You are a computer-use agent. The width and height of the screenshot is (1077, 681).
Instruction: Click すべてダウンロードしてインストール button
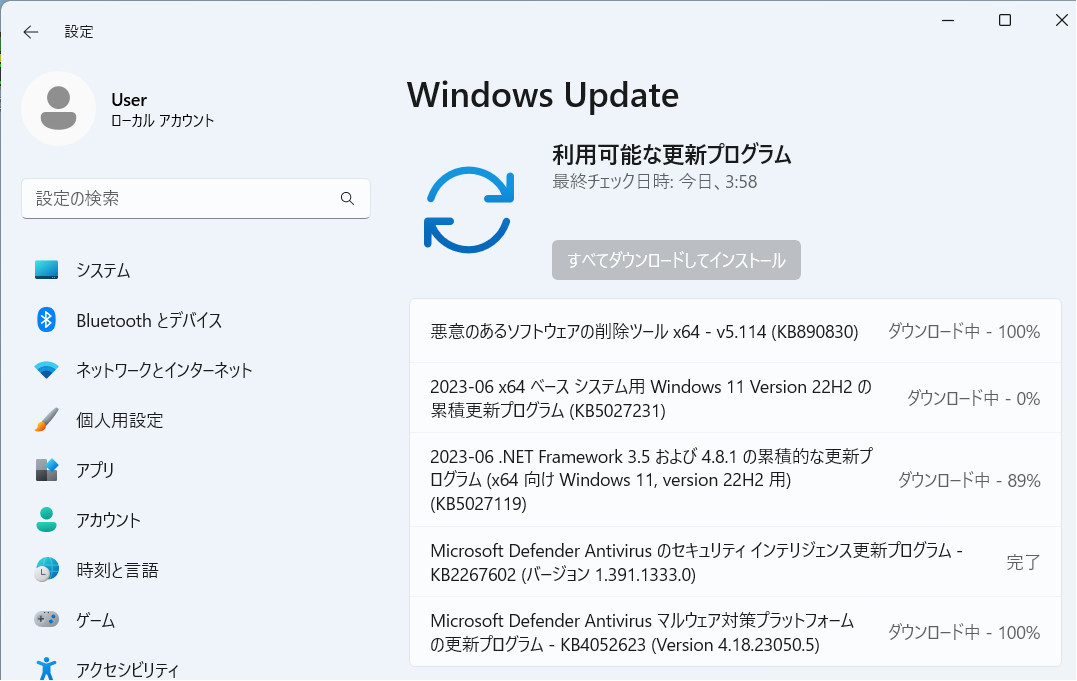click(677, 260)
